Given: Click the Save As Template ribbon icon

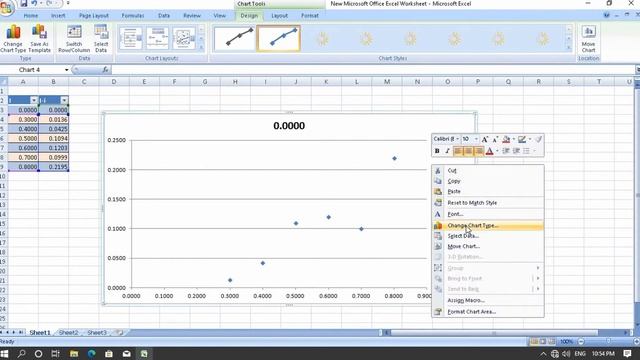Looking at the screenshot, I should click(39, 38).
